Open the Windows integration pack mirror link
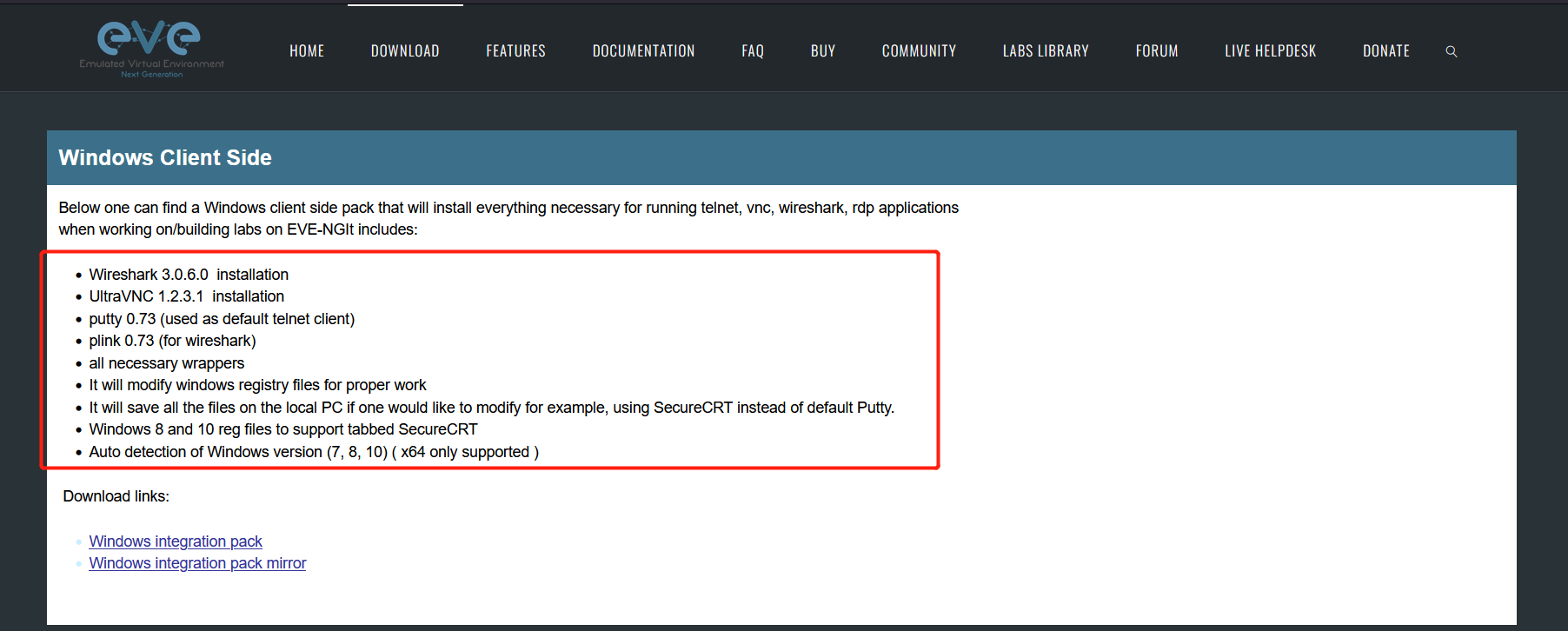 (197, 563)
